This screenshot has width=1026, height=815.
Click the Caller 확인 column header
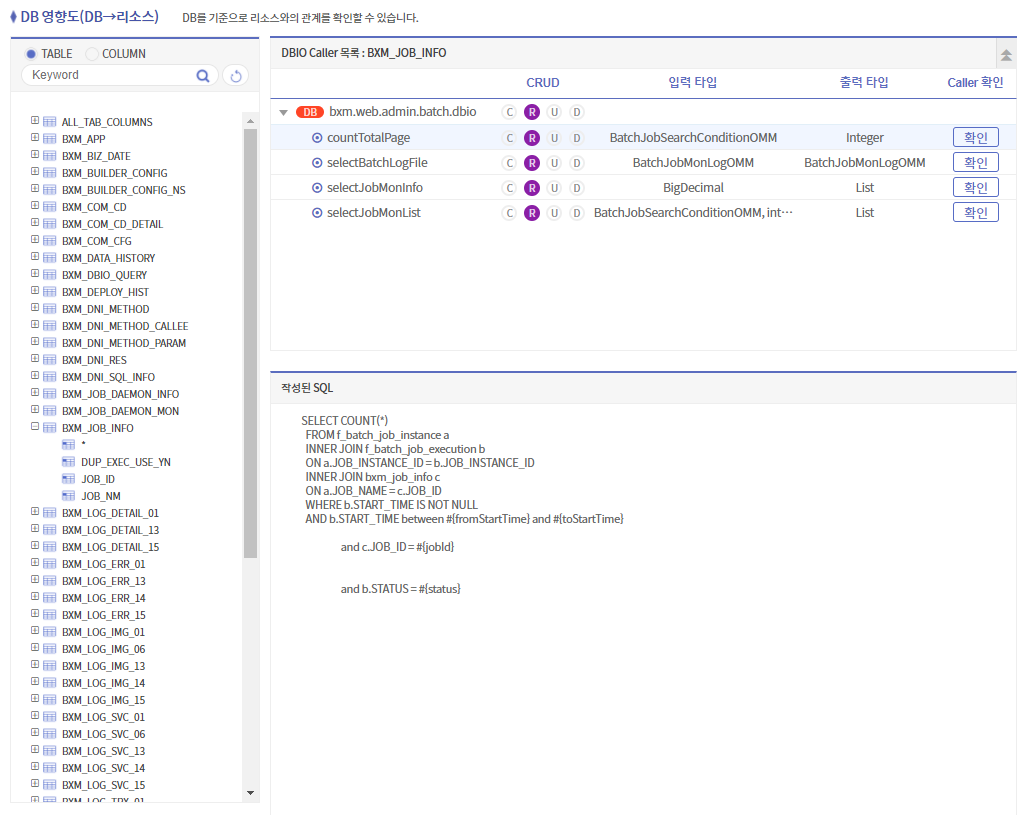tap(975, 82)
